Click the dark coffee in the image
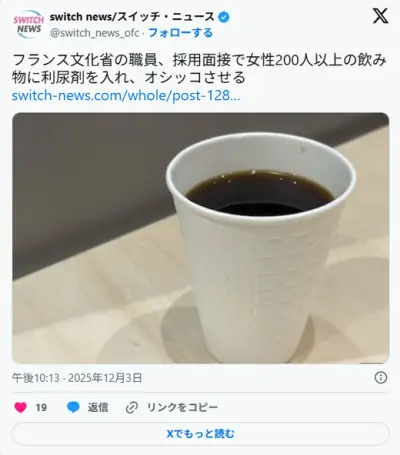Viewport: 400px width, 455px height. point(260,193)
